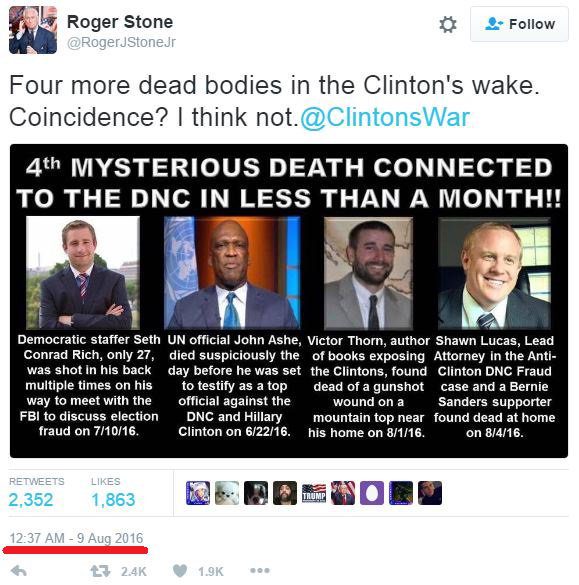Screen dimensions: 579x585
Task: Open the author's display name link
Action: coord(120,22)
